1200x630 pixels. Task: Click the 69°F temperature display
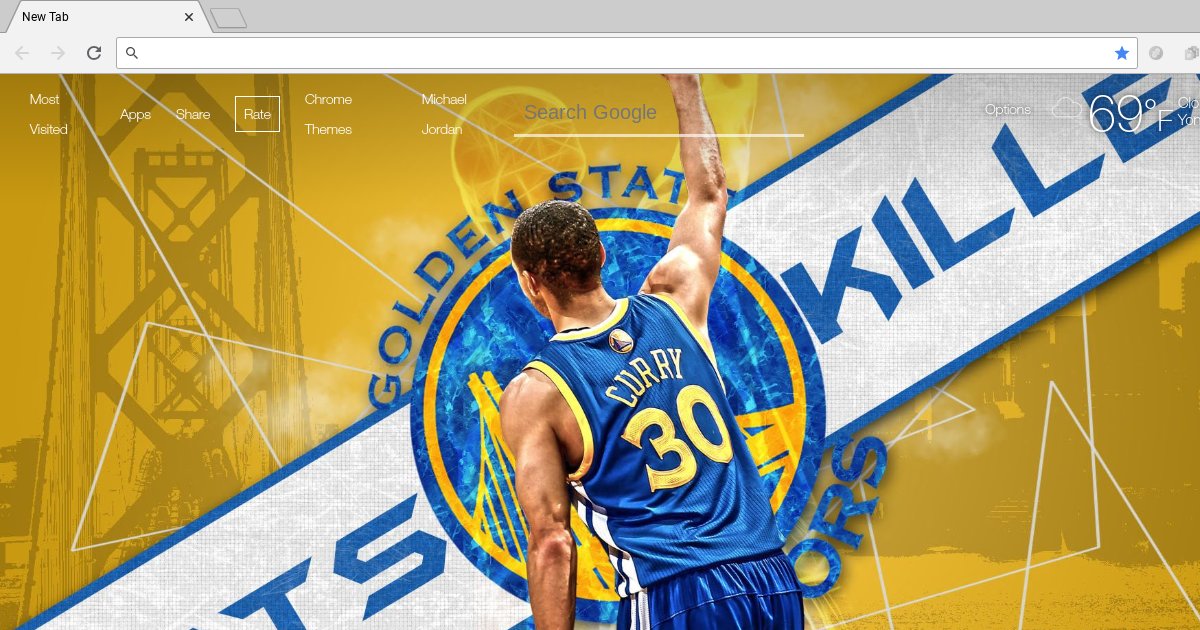click(x=1124, y=115)
